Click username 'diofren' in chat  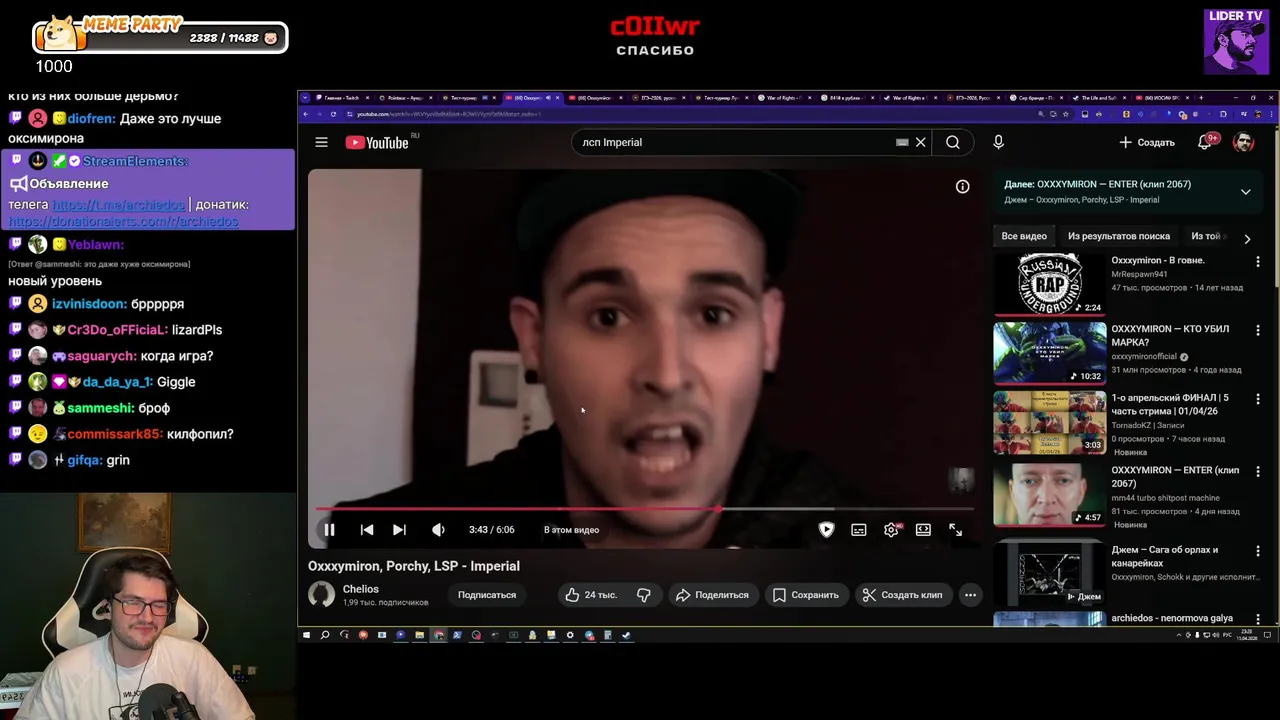pos(91,118)
